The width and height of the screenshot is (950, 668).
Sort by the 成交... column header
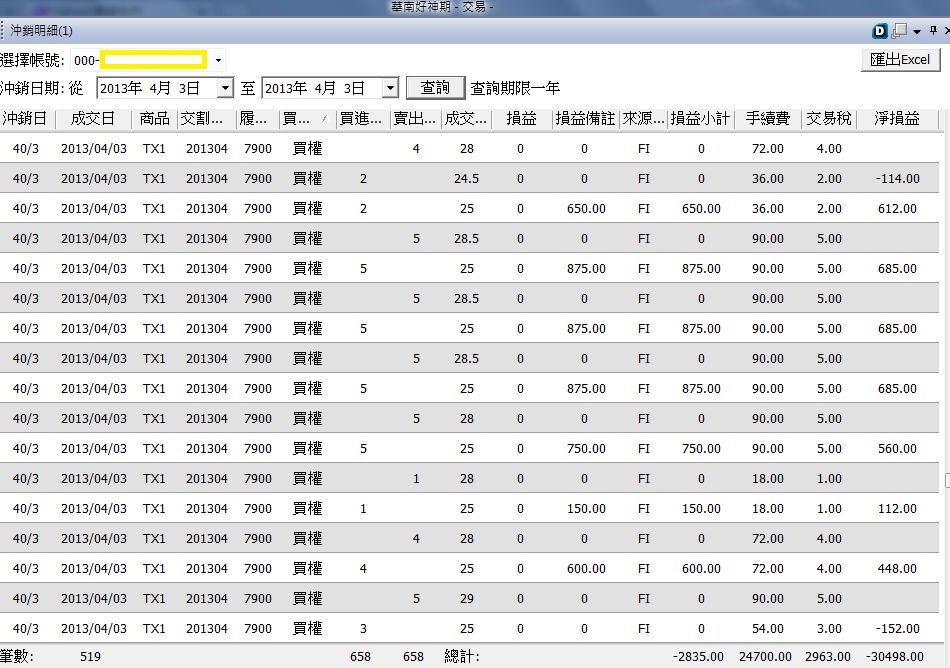466,119
